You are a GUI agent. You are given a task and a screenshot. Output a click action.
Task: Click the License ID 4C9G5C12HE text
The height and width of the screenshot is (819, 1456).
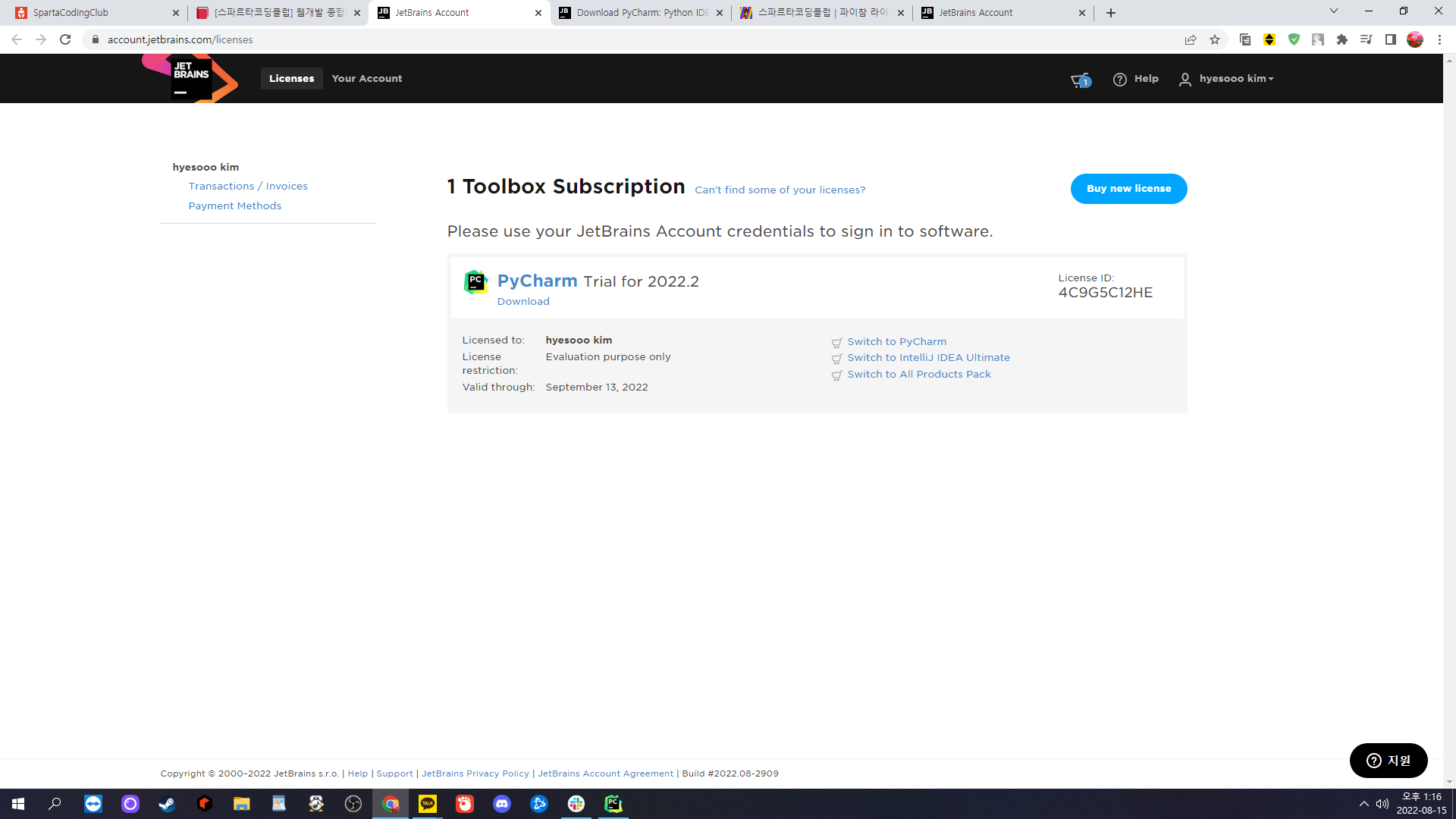tap(1106, 293)
